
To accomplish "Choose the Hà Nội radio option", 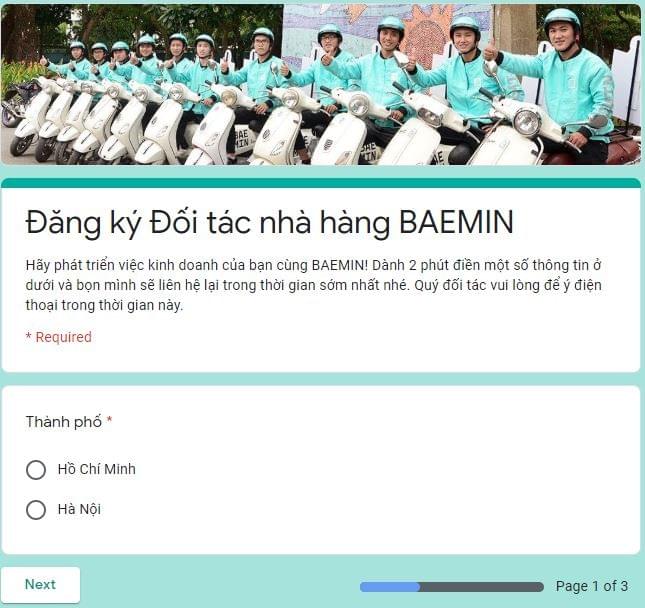I will pyautogui.click(x=36, y=510).
